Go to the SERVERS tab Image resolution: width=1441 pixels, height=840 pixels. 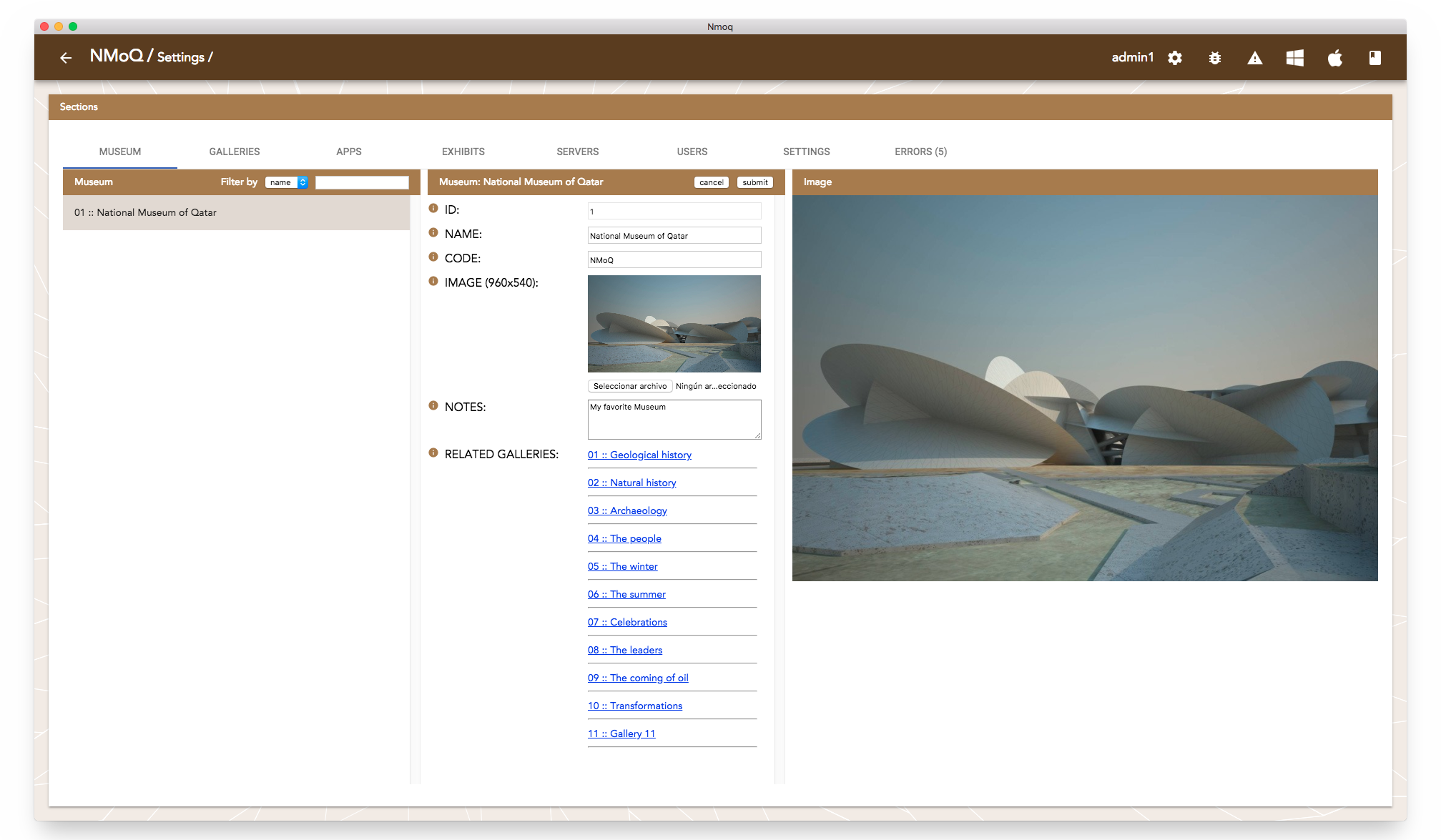pos(578,152)
